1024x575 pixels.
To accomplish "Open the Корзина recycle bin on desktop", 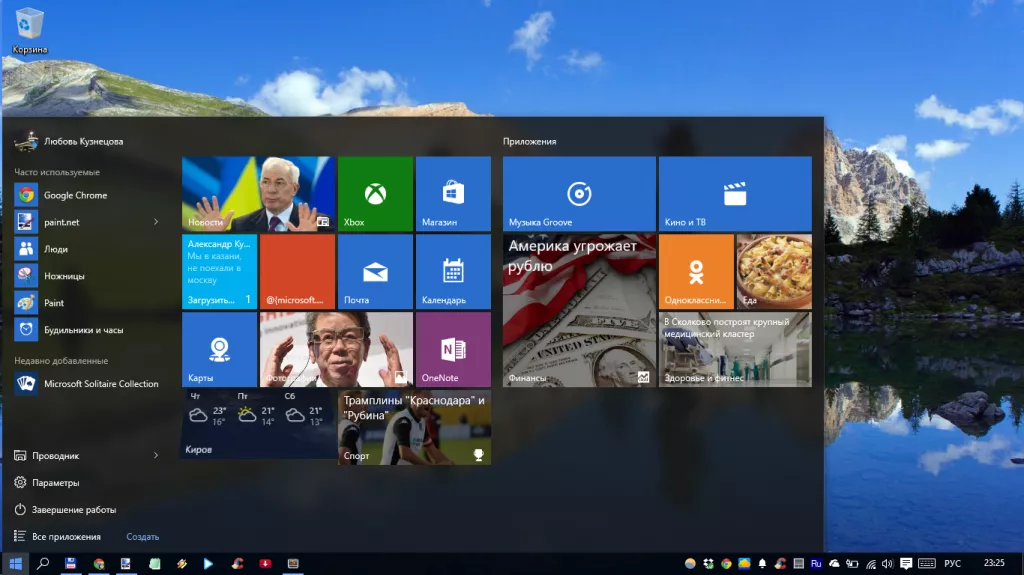I will 29,30.
